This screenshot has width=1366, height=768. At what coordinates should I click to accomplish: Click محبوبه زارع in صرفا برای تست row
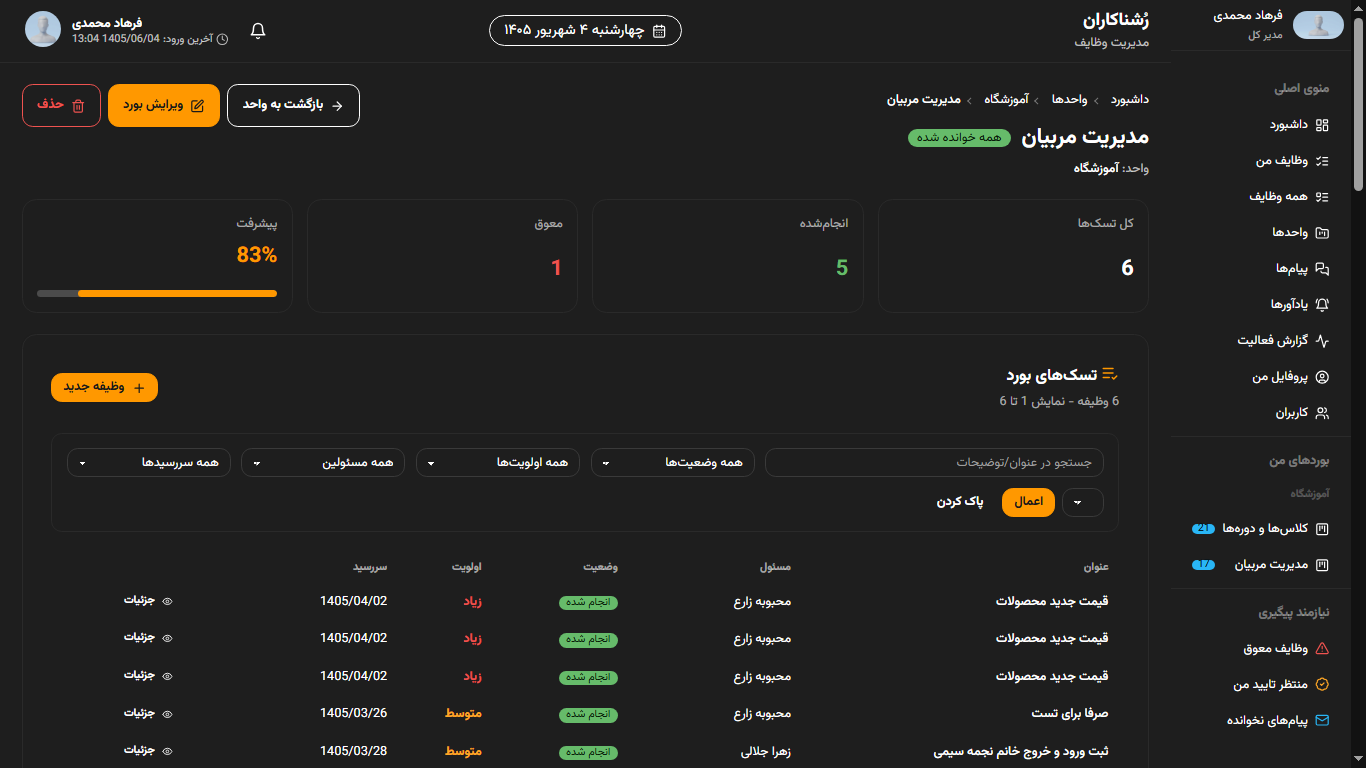(762, 714)
